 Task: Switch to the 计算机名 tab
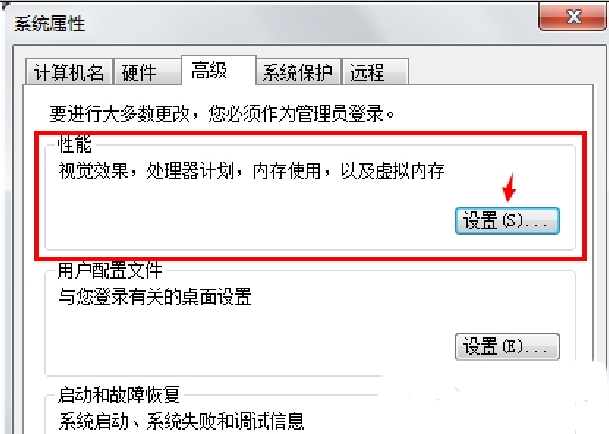point(69,72)
